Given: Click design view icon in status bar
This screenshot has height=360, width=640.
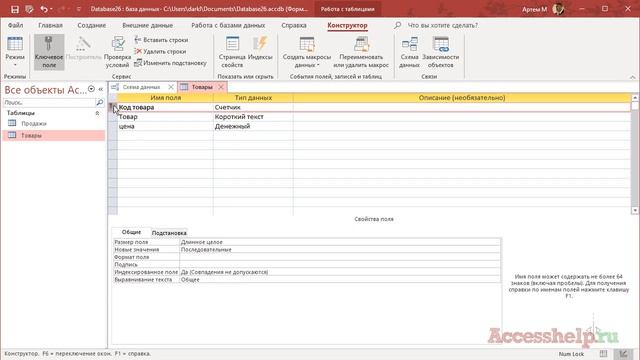Looking at the screenshot, I should pyautogui.click(x=623, y=353).
